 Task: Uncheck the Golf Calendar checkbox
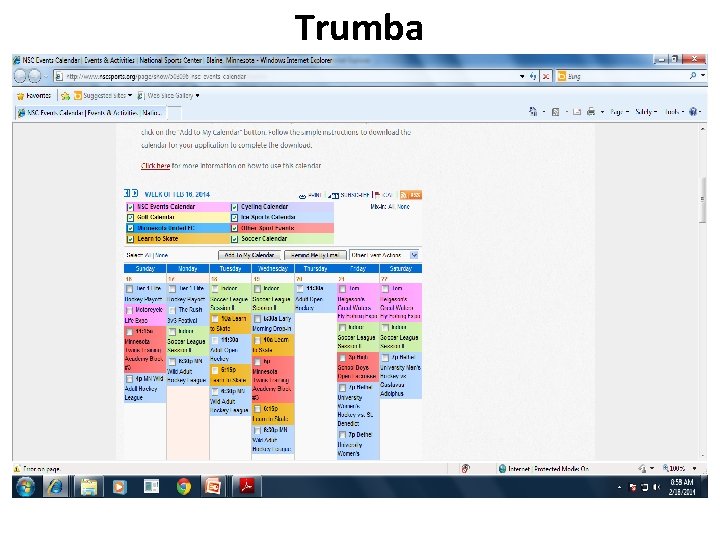click(130, 218)
